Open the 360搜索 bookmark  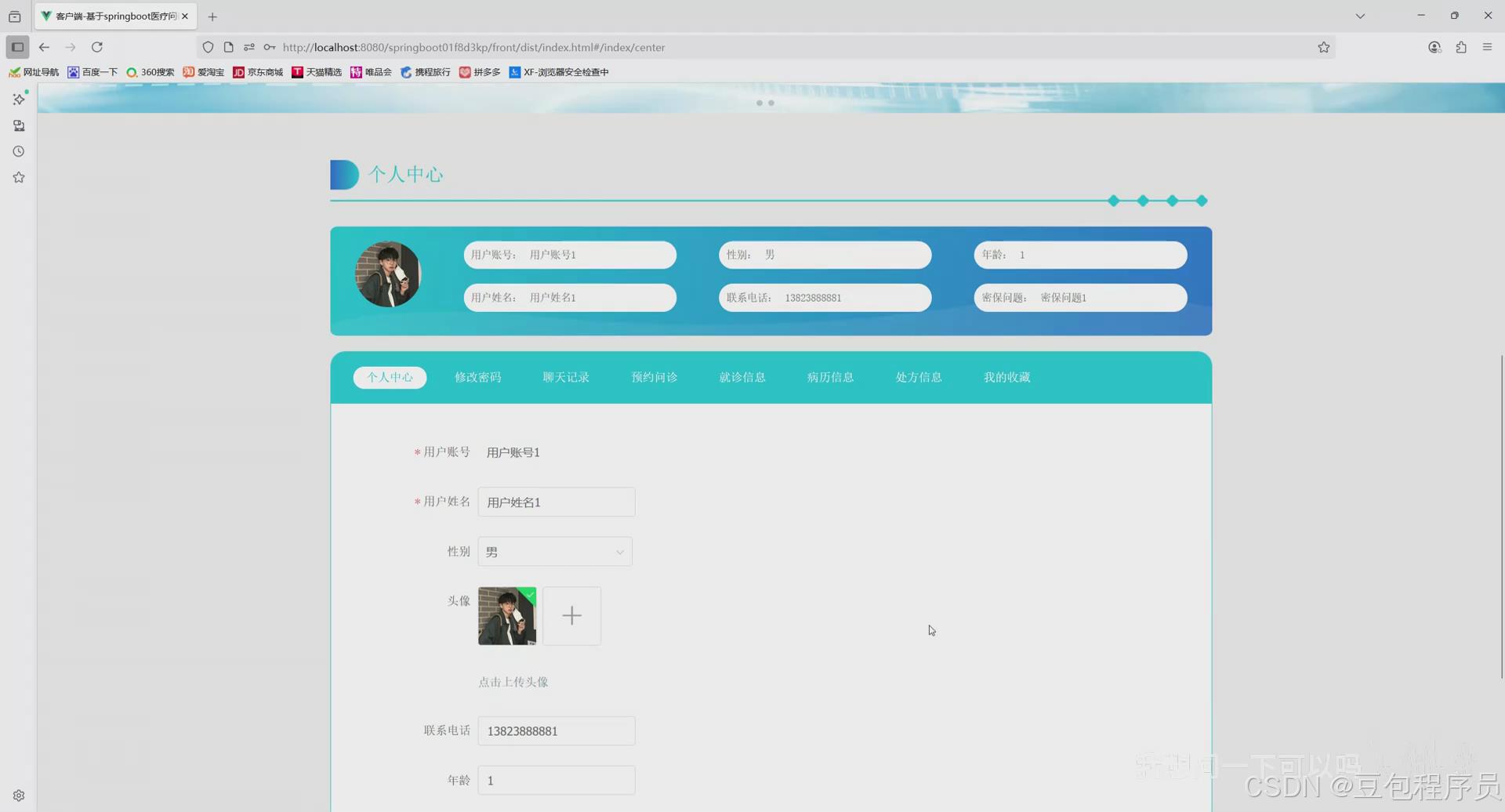click(150, 72)
